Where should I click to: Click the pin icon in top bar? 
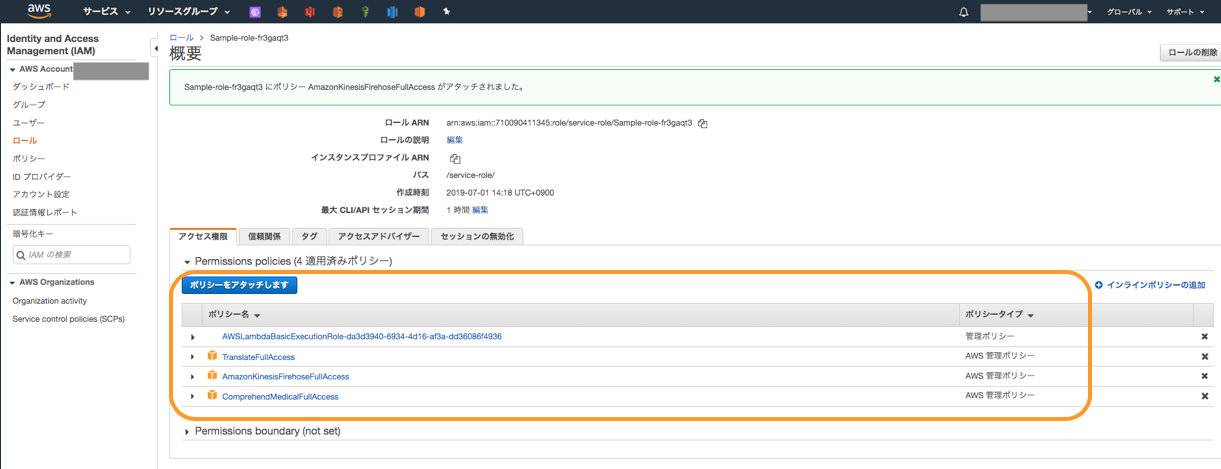446,12
